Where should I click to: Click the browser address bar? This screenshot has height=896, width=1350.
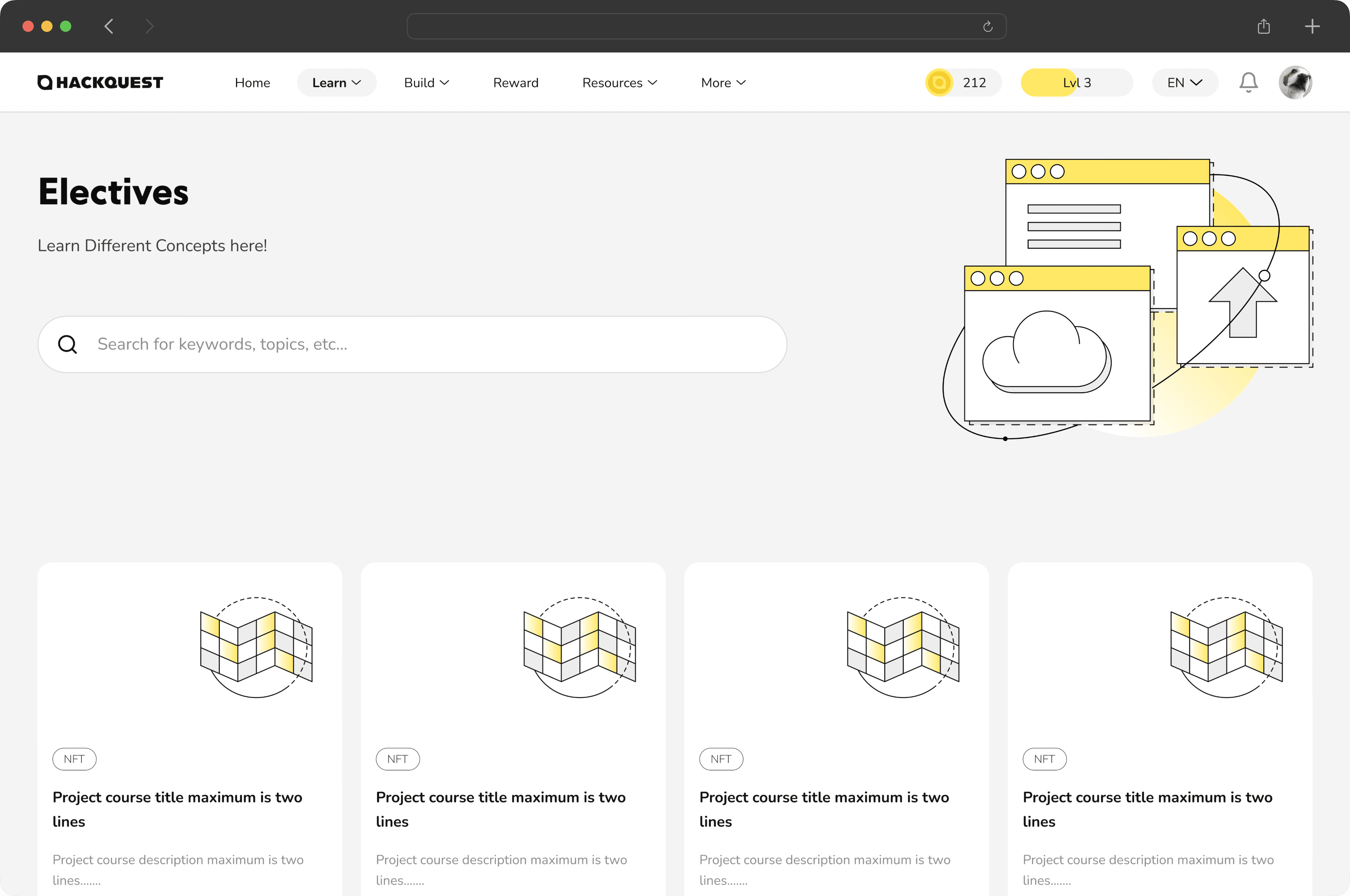[706, 26]
